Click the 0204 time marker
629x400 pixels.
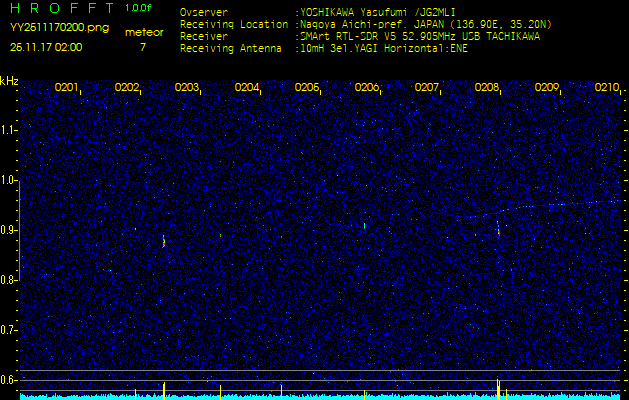point(246,87)
